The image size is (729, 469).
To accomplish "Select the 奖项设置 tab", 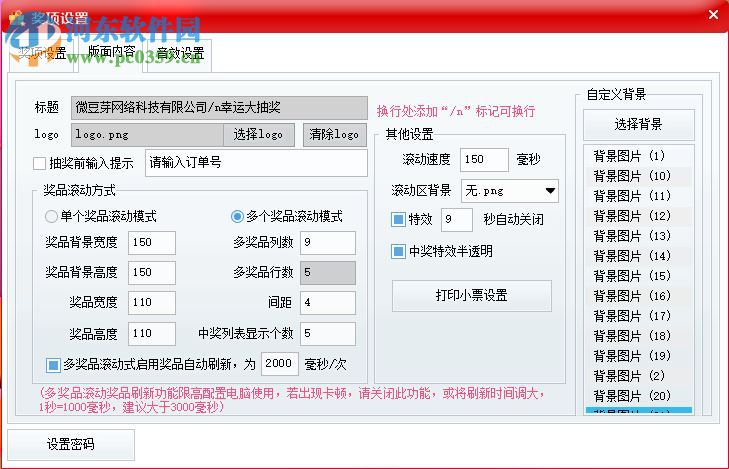I will pos(42,54).
